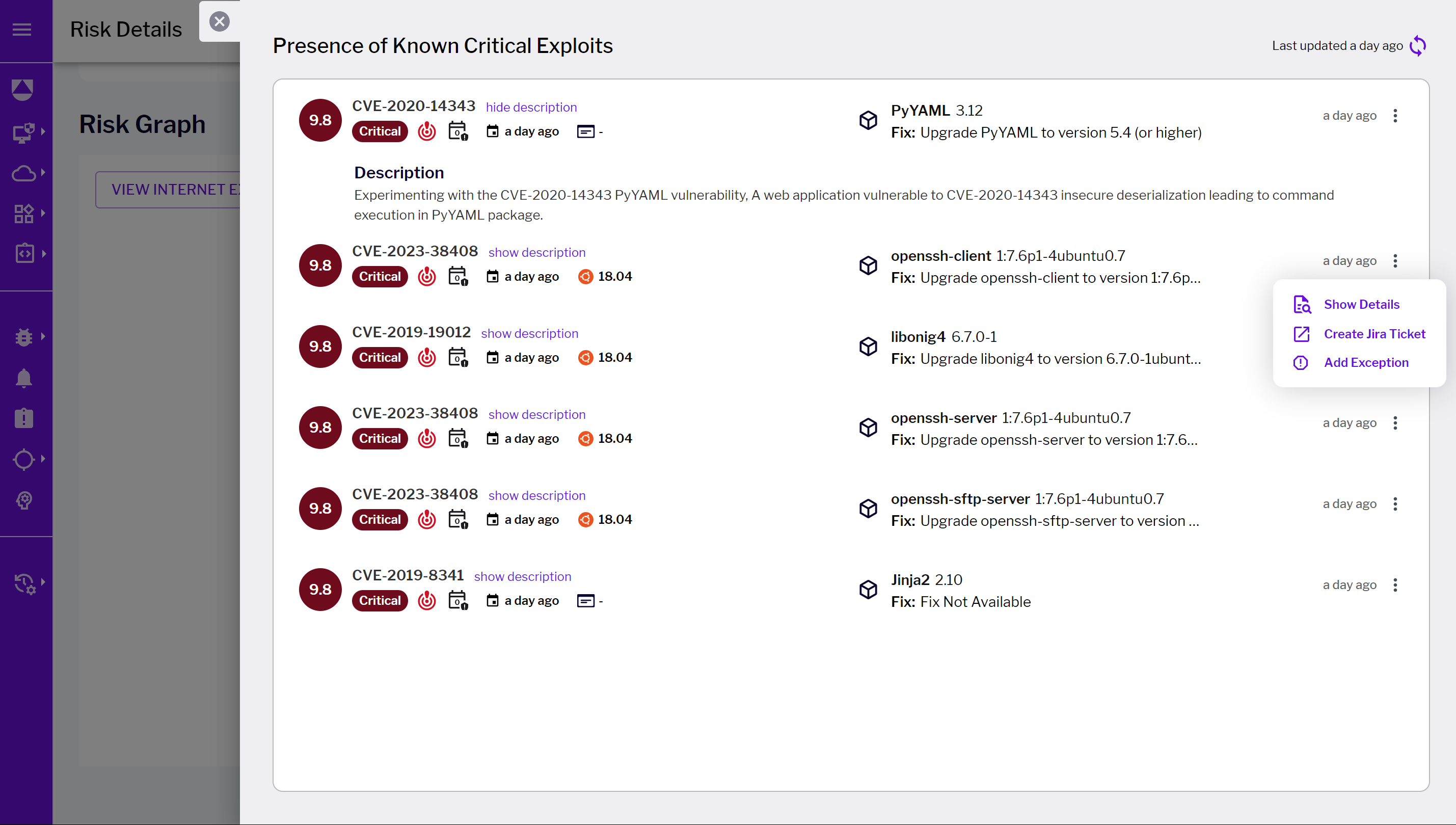
Task: Hide description for CVE-2020-14343
Action: click(x=531, y=107)
